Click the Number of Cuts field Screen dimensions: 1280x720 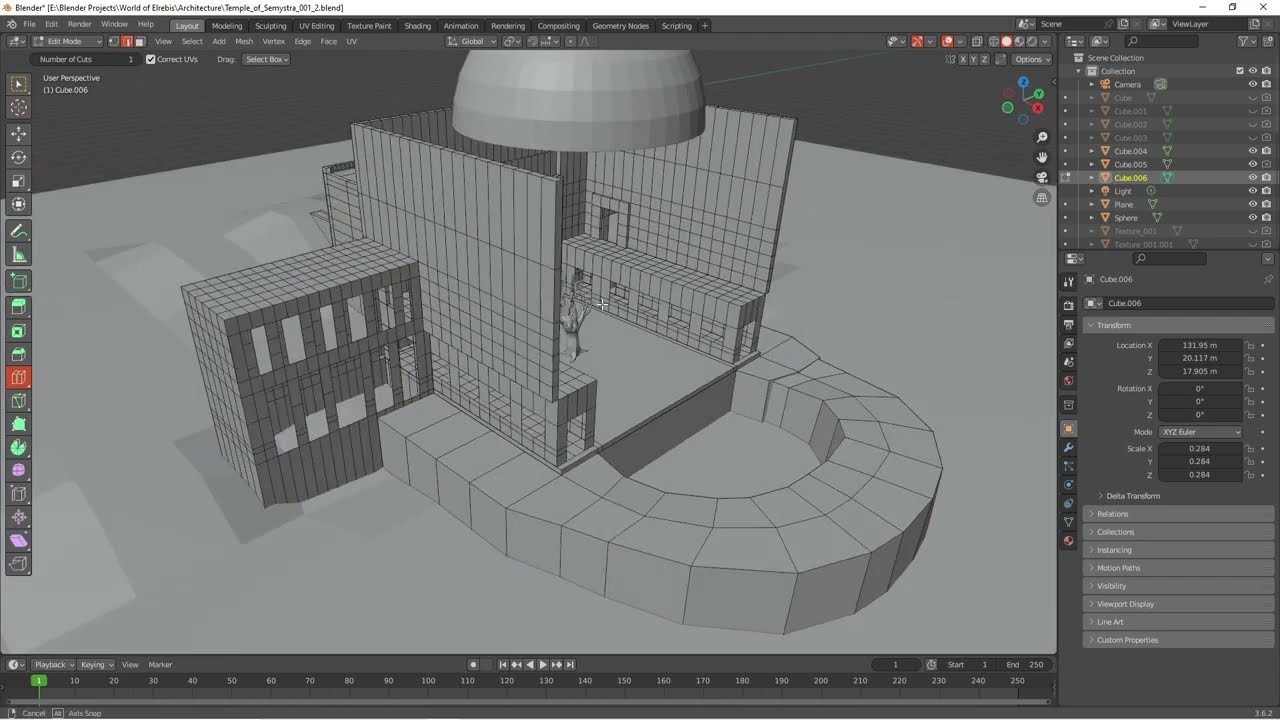(87, 59)
